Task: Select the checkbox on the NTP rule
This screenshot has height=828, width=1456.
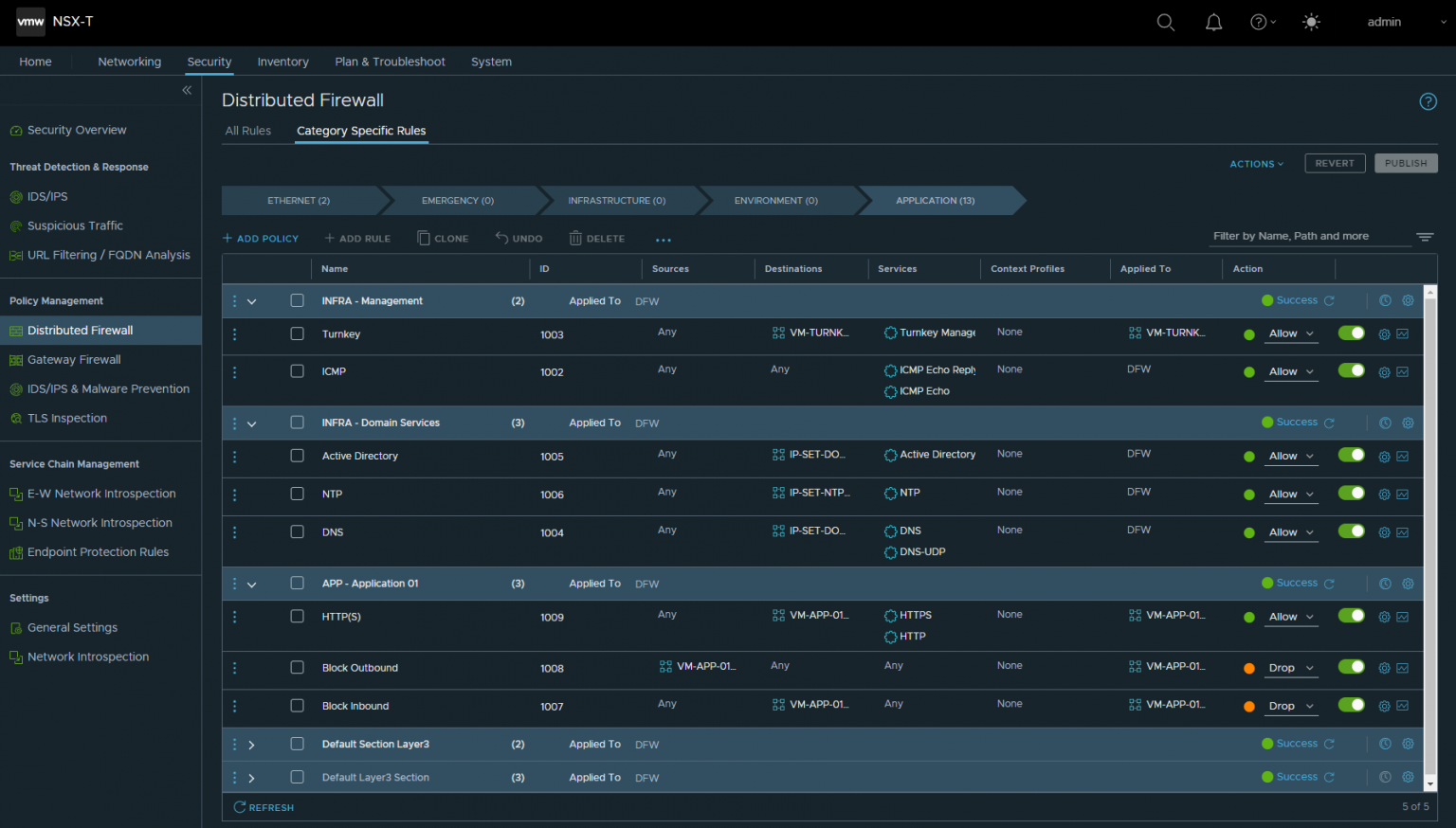Action: pos(297,494)
